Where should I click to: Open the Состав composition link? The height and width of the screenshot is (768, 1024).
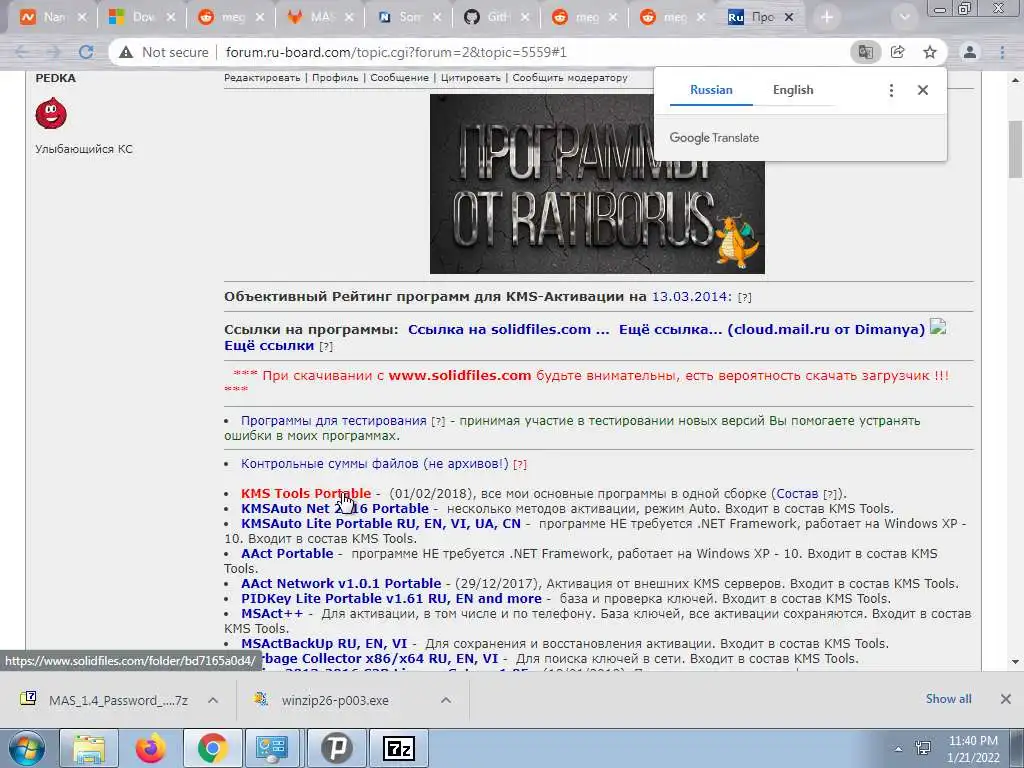[797, 494]
